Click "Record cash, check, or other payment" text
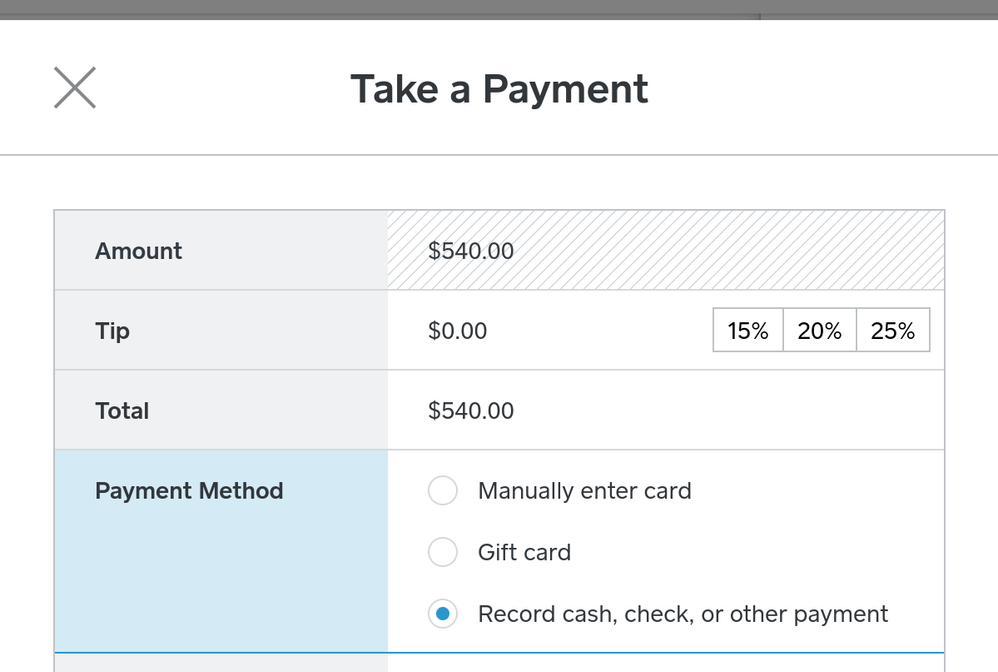The image size is (998, 672). pyautogui.click(x=683, y=613)
